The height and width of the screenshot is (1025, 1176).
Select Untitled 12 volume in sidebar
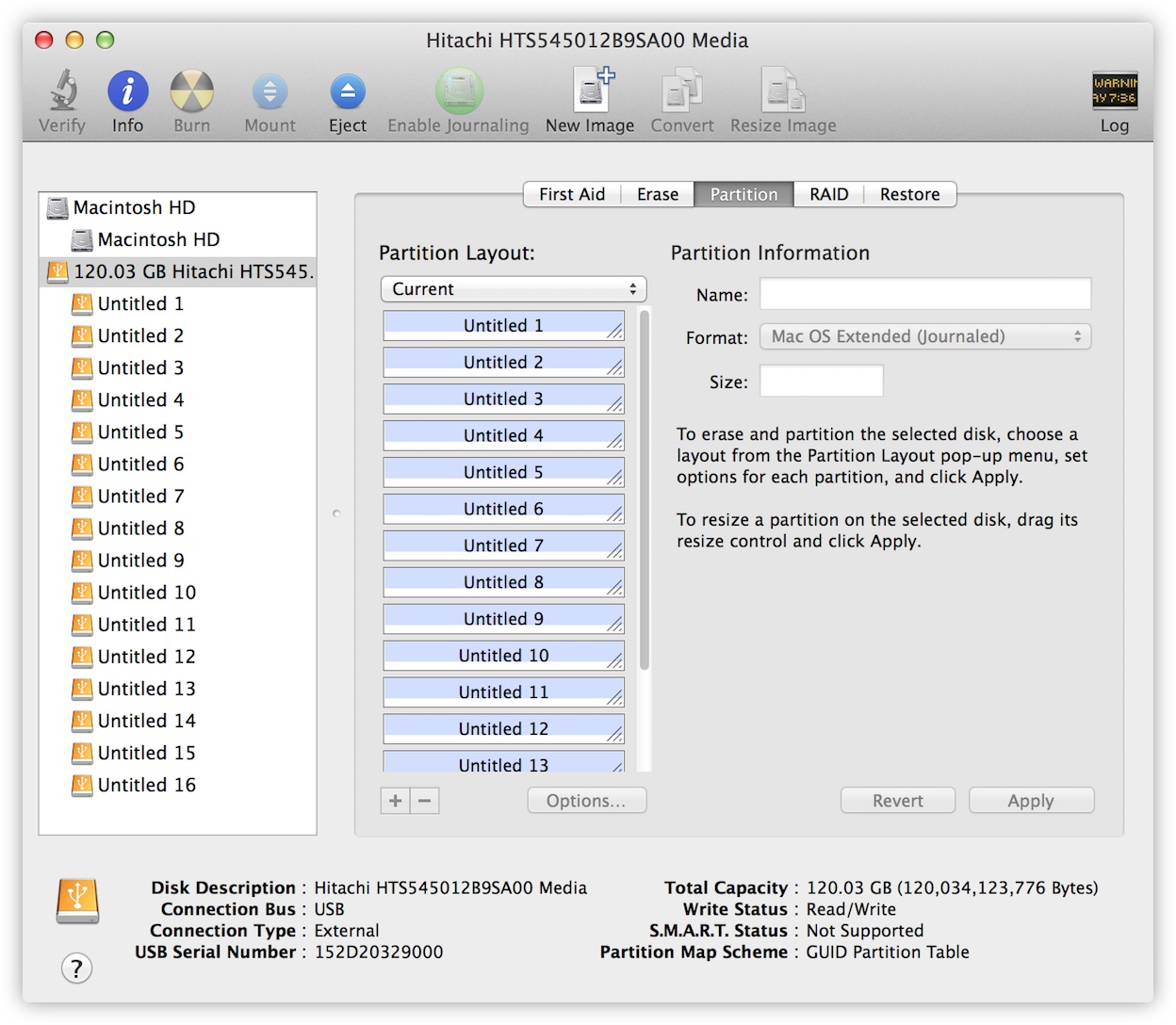(177, 656)
